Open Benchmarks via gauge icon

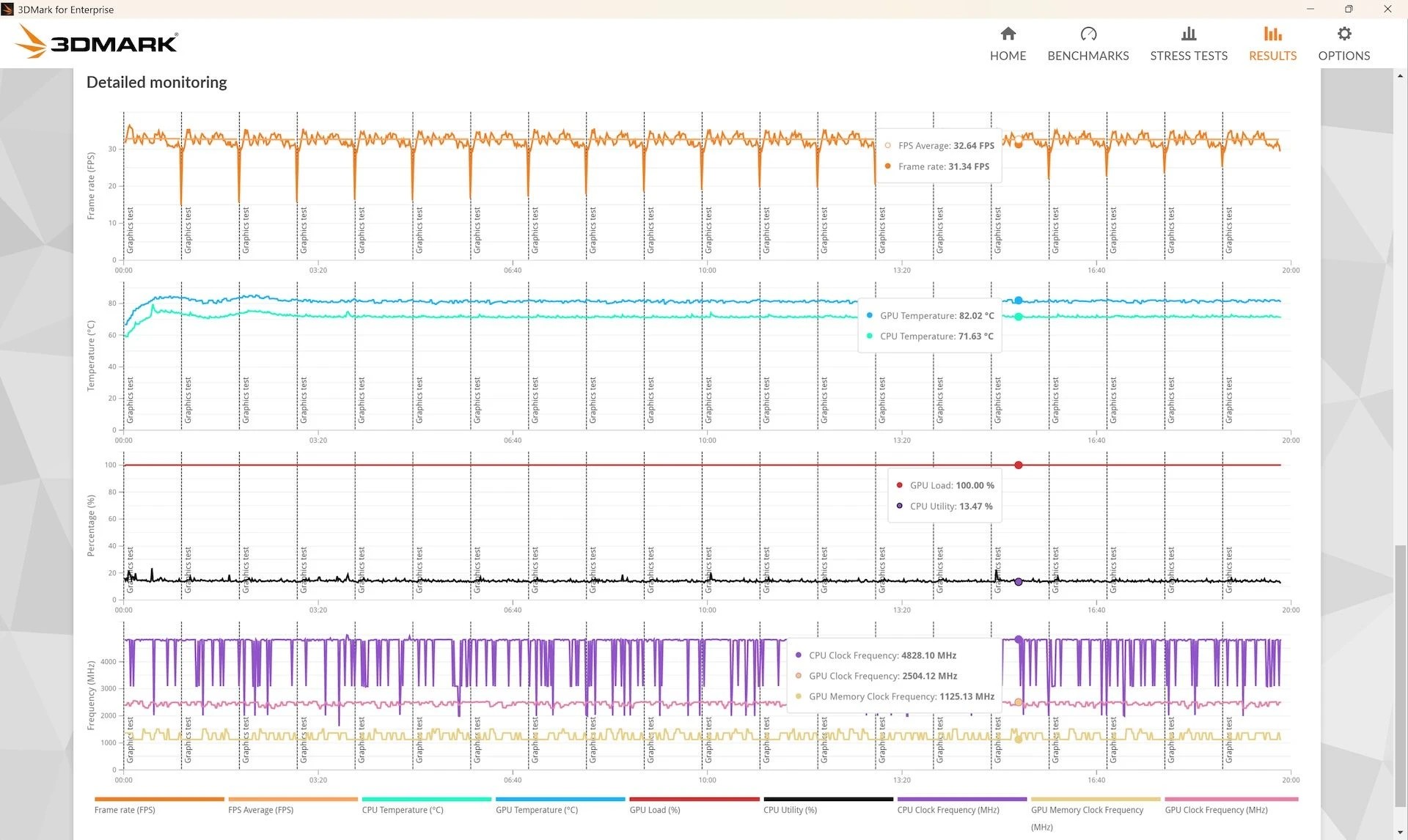coord(1088,34)
